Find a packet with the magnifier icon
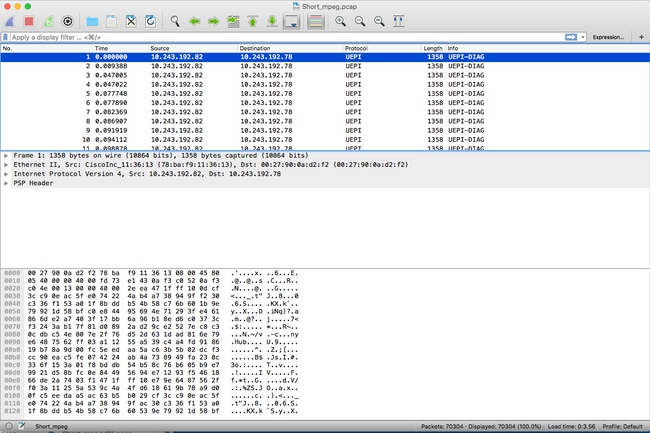 pyautogui.click(x=175, y=21)
